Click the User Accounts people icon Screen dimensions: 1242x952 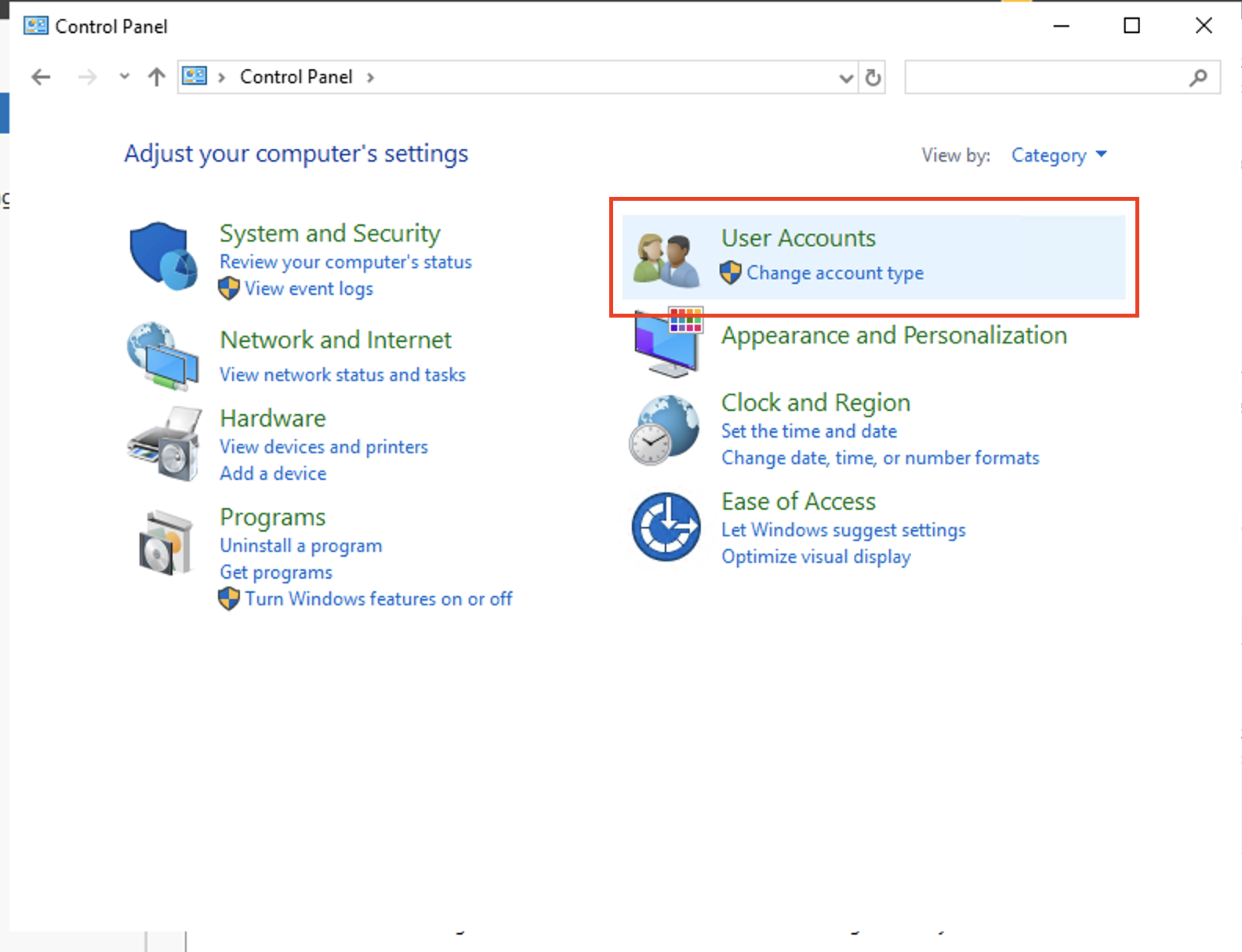pyautogui.click(x=666, y=259)
